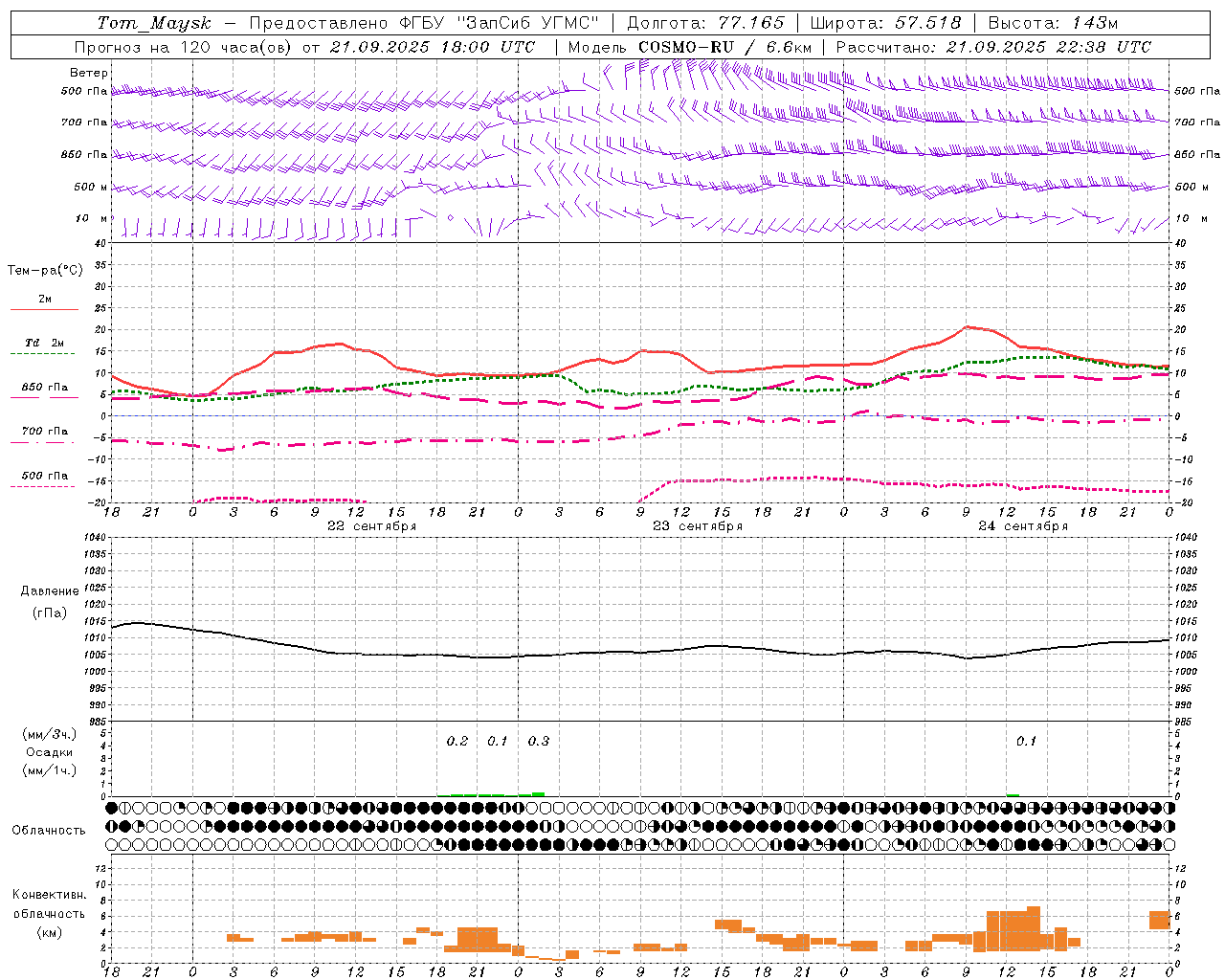Click 700 гПа label in temperature legend
Viewport: 1225px width, 980px height.
45,431
